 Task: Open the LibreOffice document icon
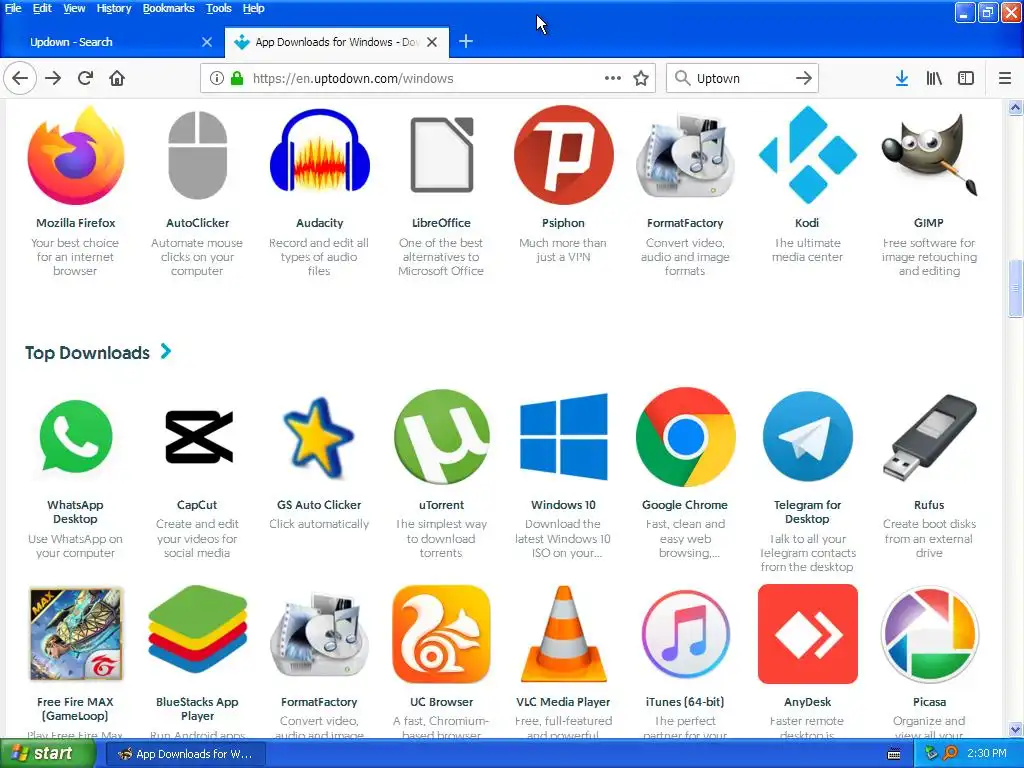click(441, 154)
